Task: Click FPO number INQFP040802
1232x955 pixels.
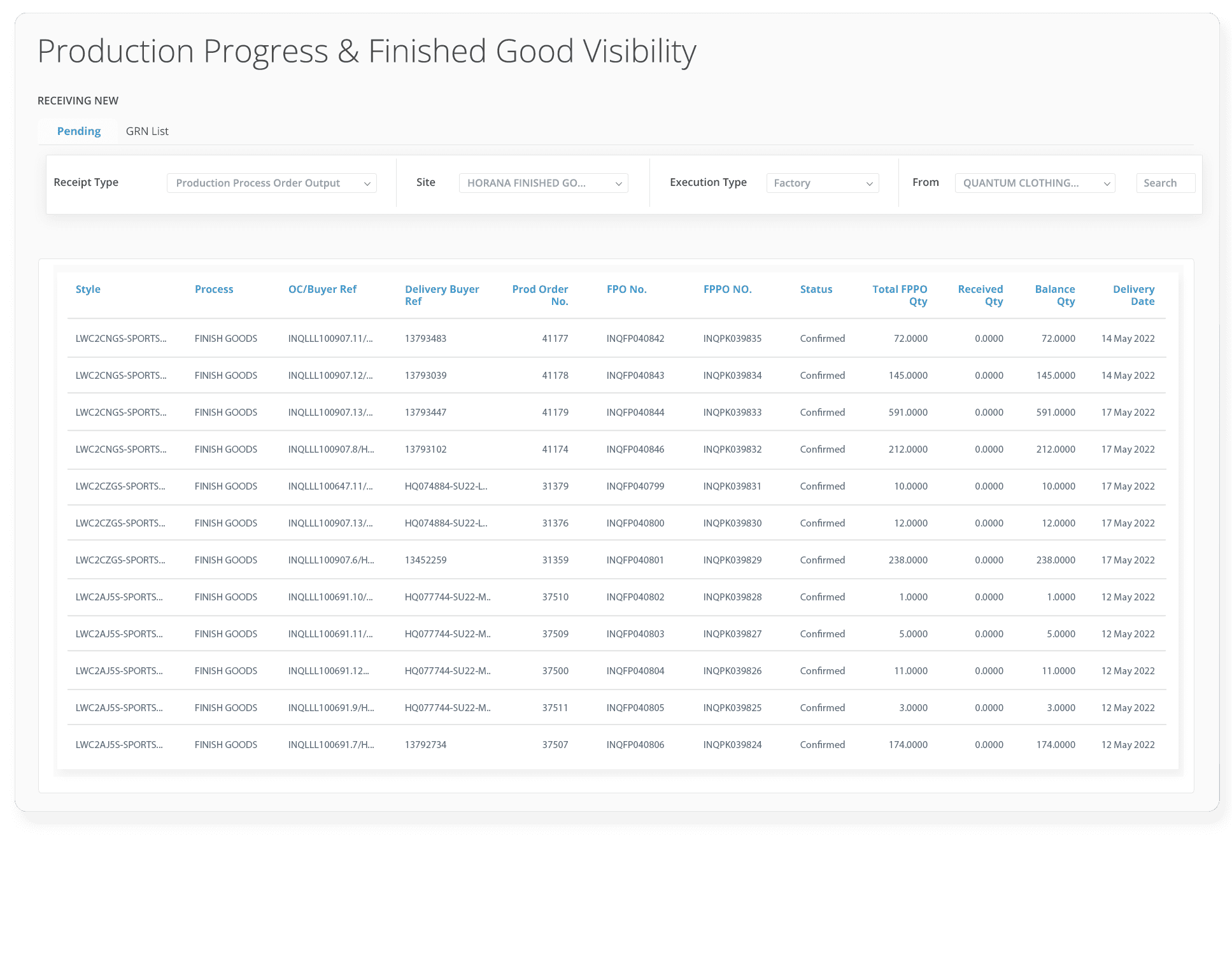Action: pos(635,597)
